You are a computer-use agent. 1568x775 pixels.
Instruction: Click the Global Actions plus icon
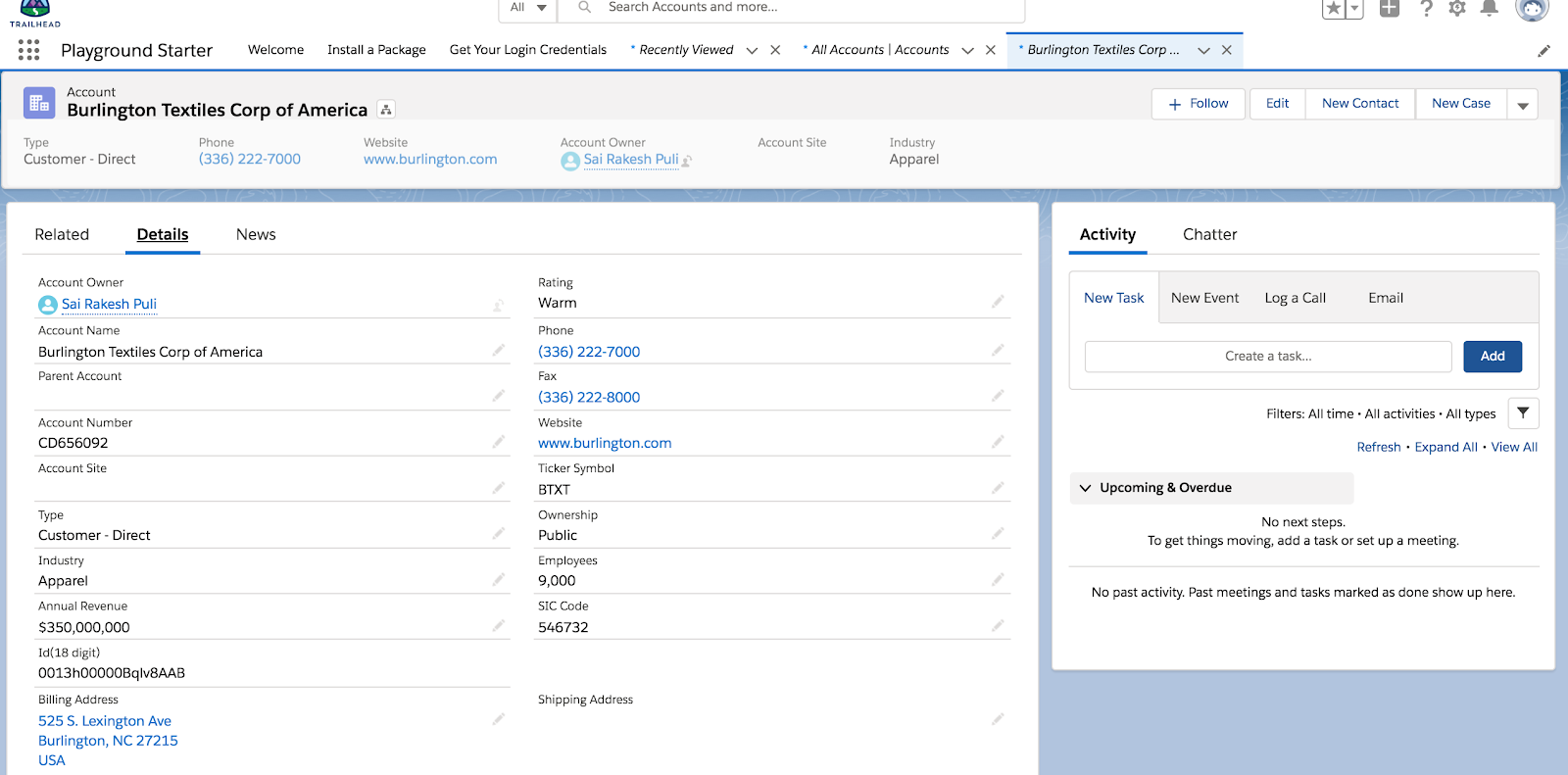[1390, 9]
